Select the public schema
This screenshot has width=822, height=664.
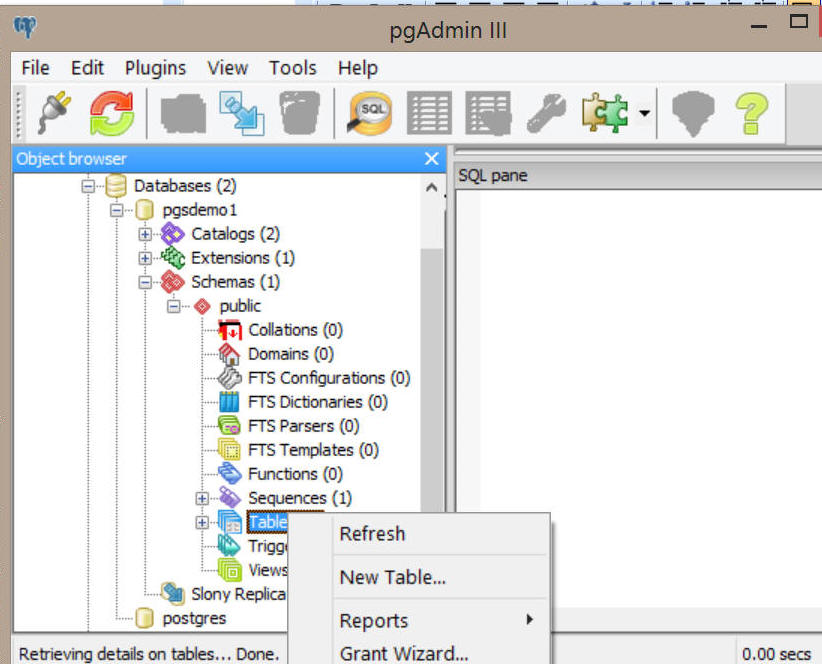click(240, 307)
